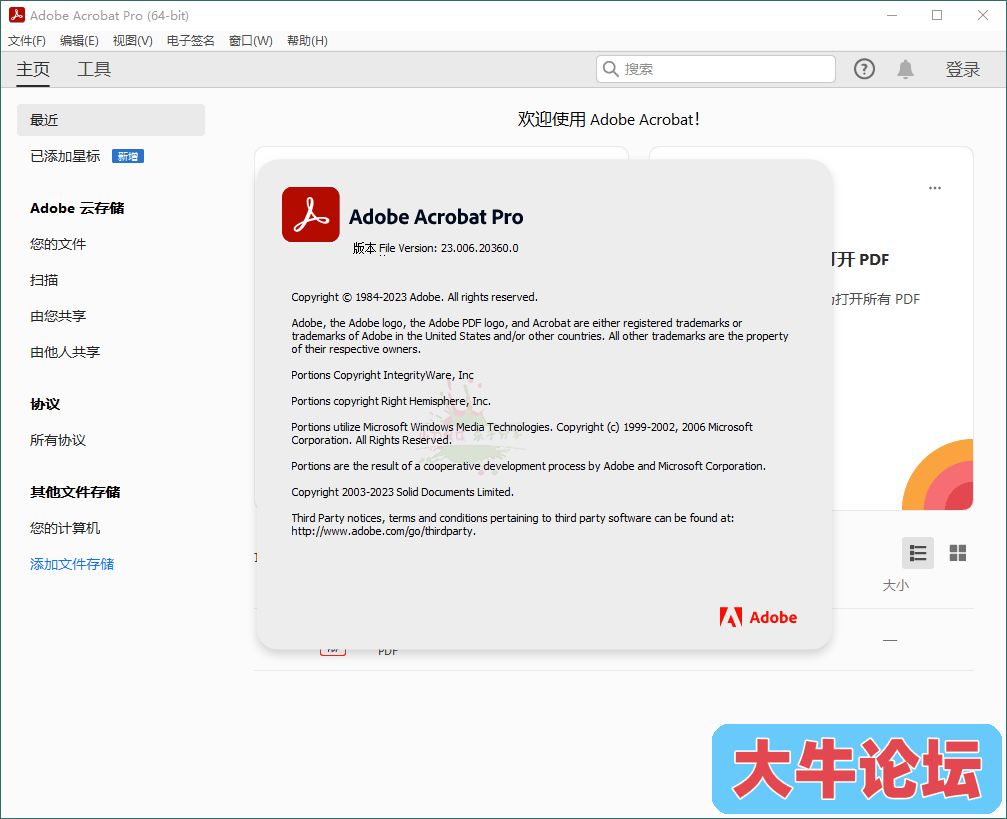The width and height of the screenshot is (1007, 819).
Task: Open the 文件(F) menu
Action: point(26,40)
